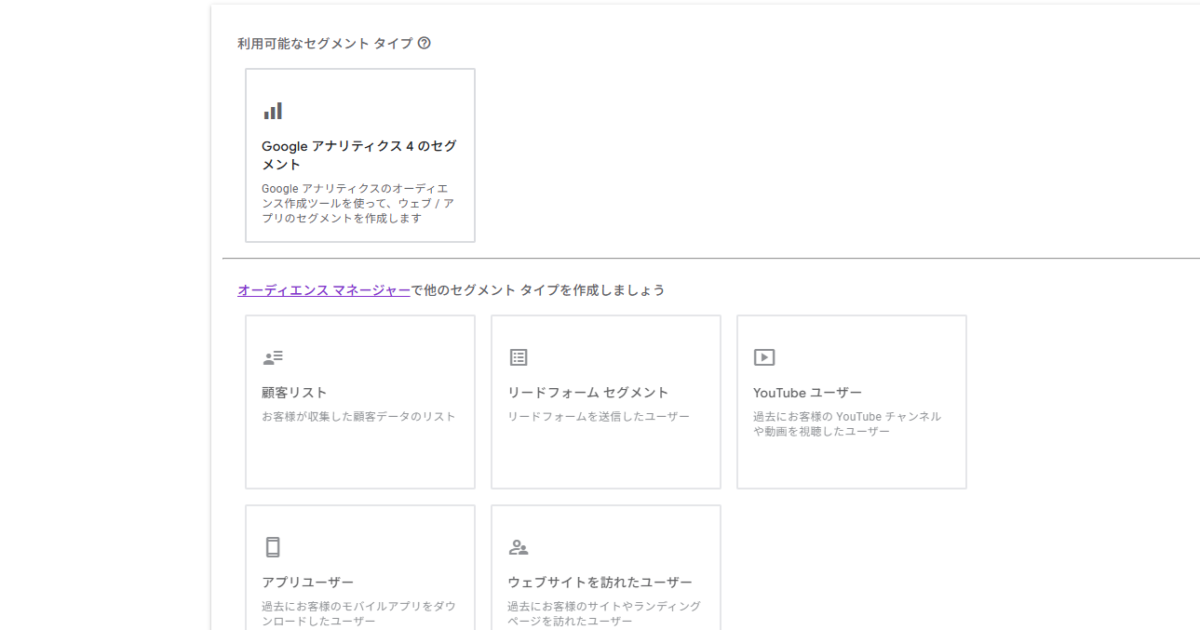
Task: Click the YouTube ユーザー play icon
Action: click(764, 357)
